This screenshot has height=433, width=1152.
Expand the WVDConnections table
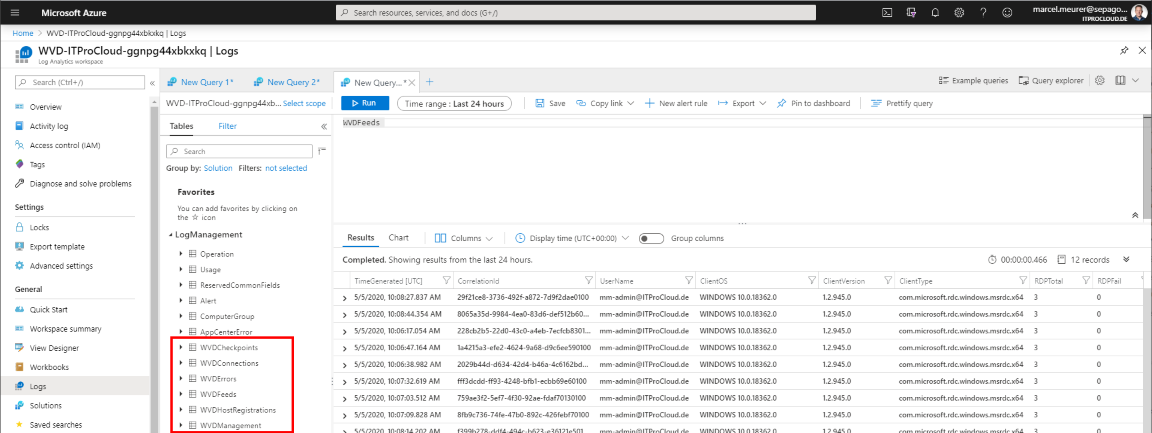click(181, 362)
